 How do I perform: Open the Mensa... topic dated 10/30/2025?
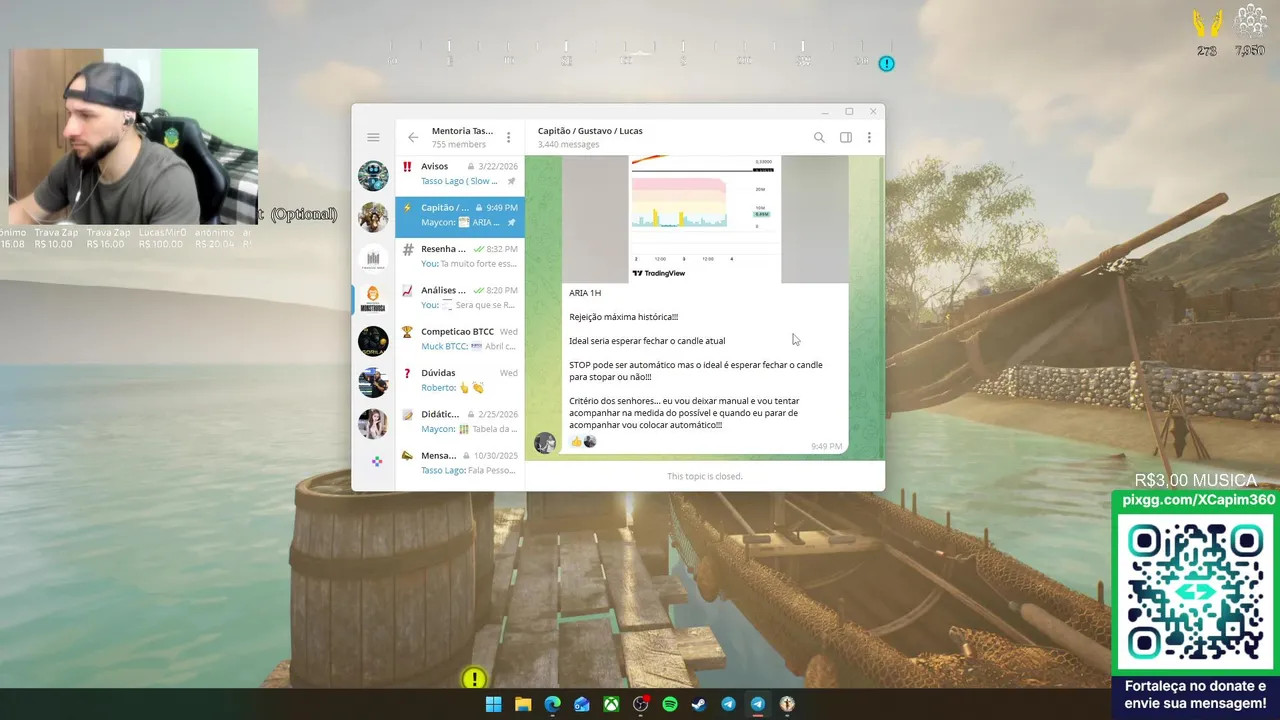click(460, 463)
